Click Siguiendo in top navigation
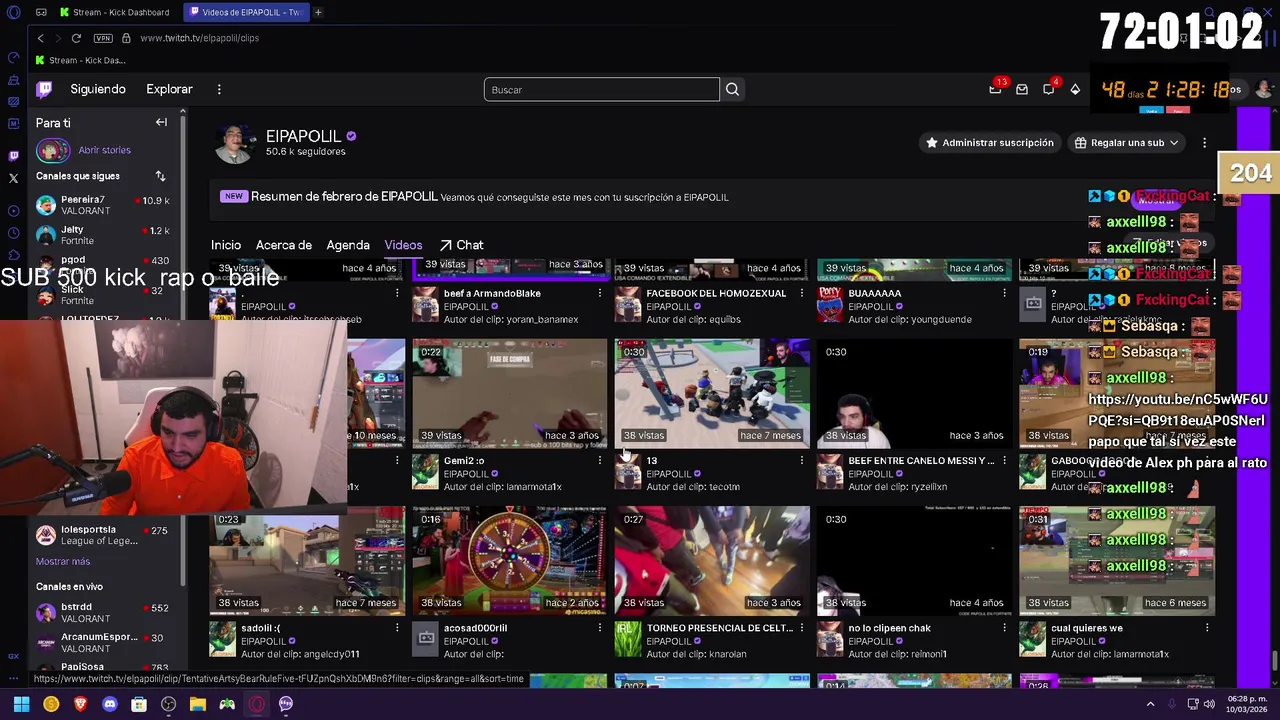Viewport: 1280px width, 720px height. (x=98, y=89)
